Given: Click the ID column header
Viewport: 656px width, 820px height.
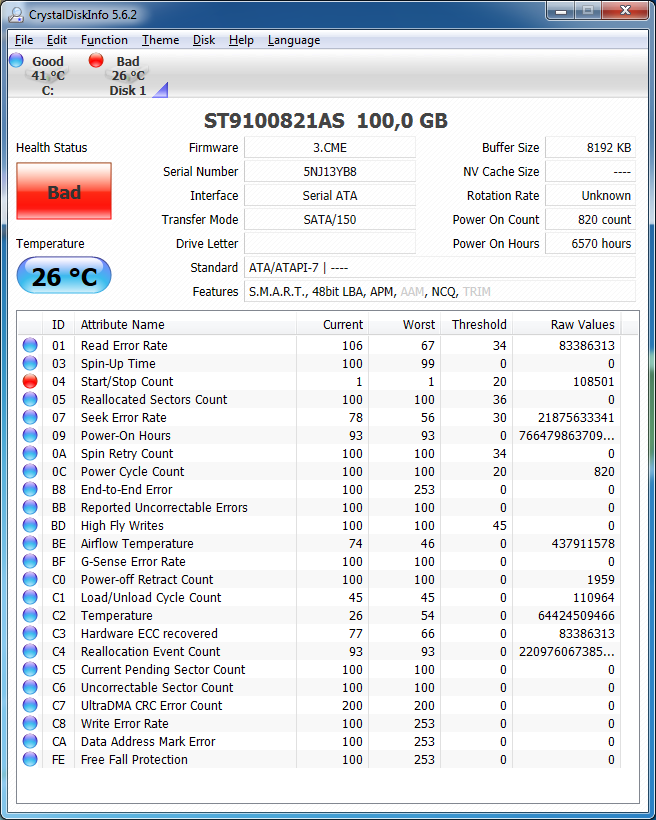Looking at the screenshot, I should pyautogui.click(x=58, y=325).
